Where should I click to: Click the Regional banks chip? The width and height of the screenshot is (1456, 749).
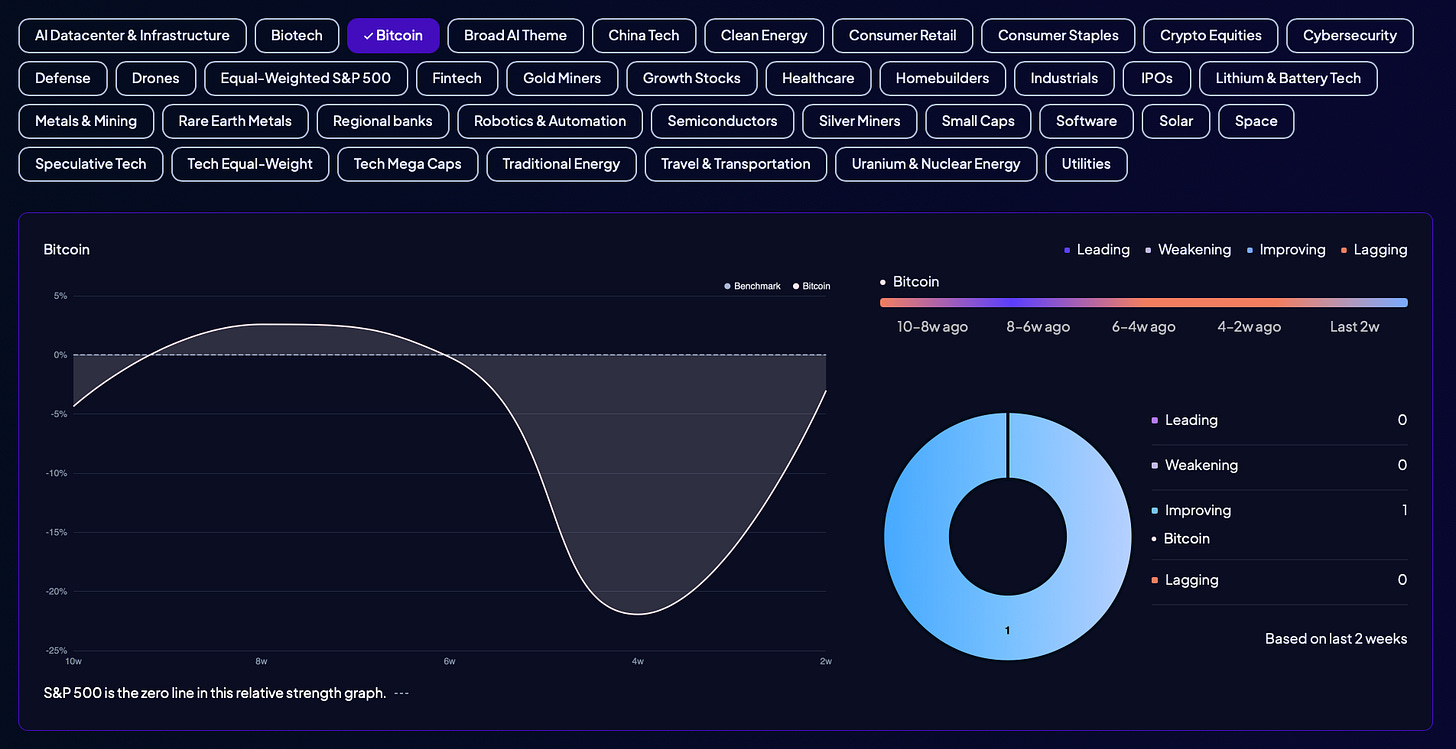tap(383, 121)
